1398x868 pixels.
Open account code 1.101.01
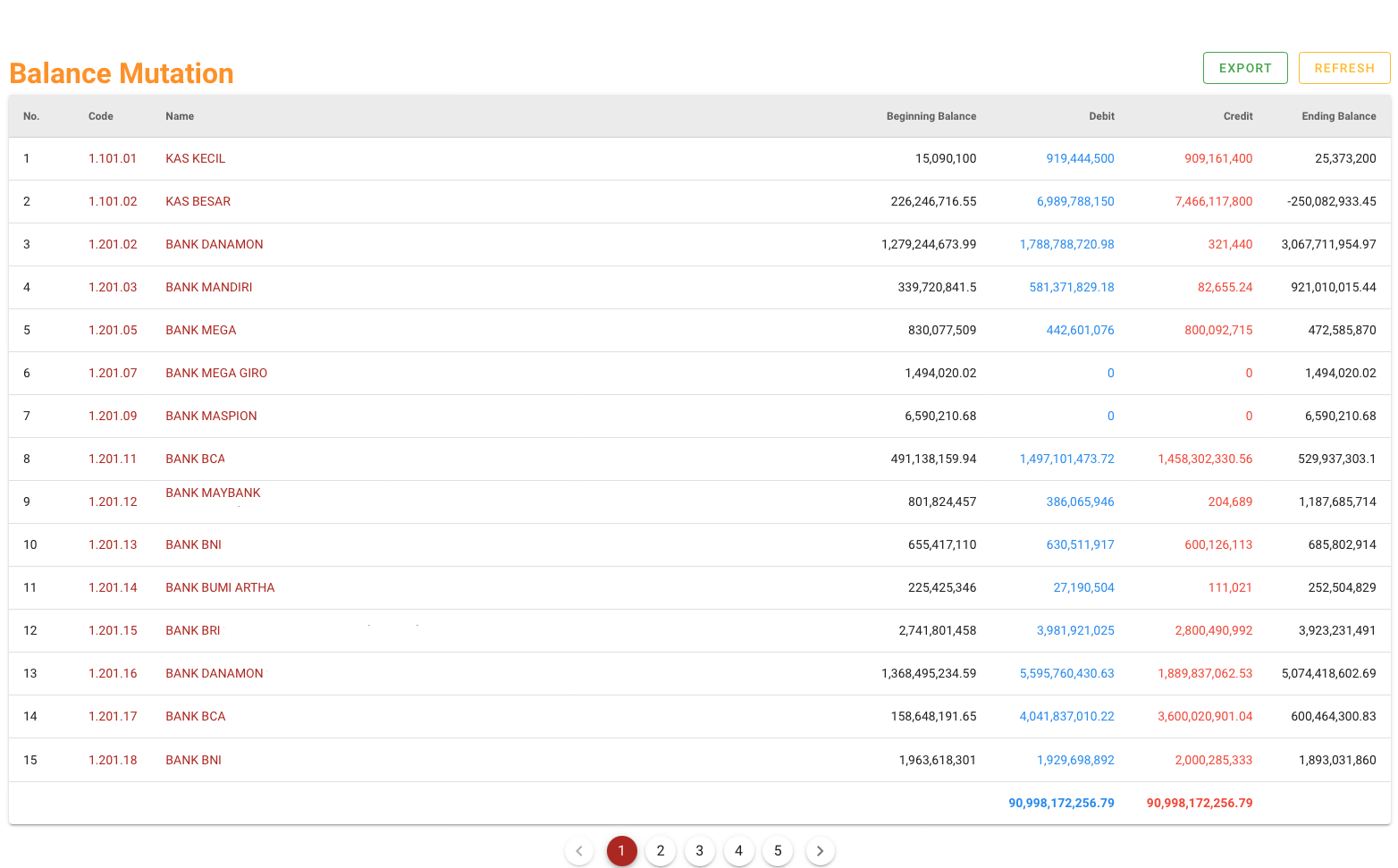[x=113, y=158]
